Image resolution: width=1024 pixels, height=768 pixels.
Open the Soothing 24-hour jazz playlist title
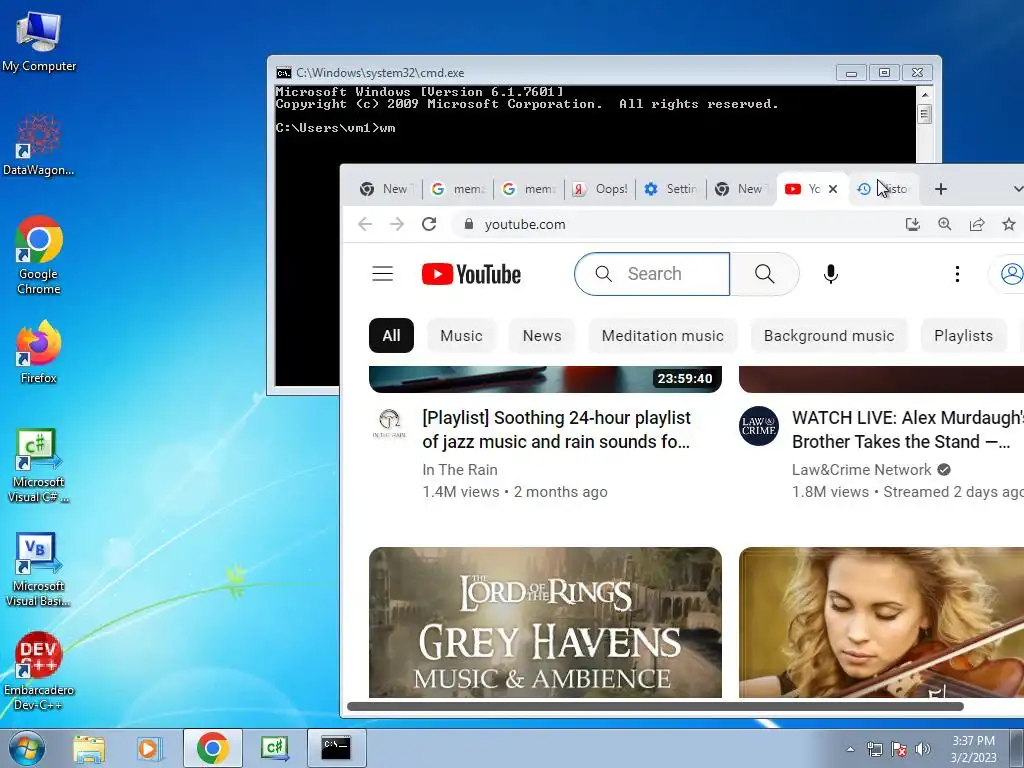[x=556, y=430]
